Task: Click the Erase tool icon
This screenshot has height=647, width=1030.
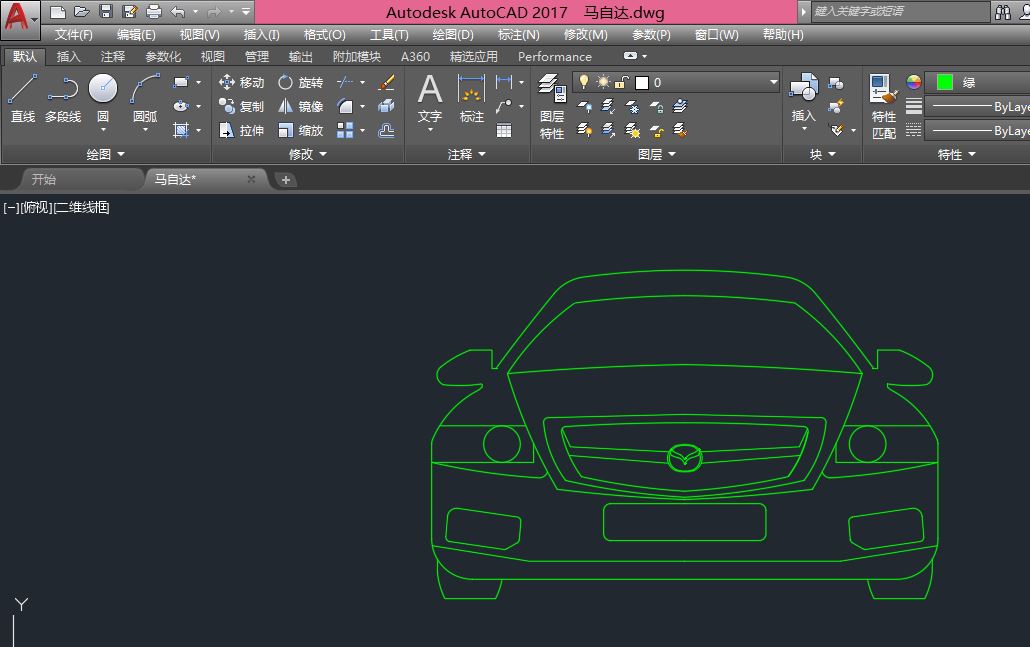Action: (386, 82)
